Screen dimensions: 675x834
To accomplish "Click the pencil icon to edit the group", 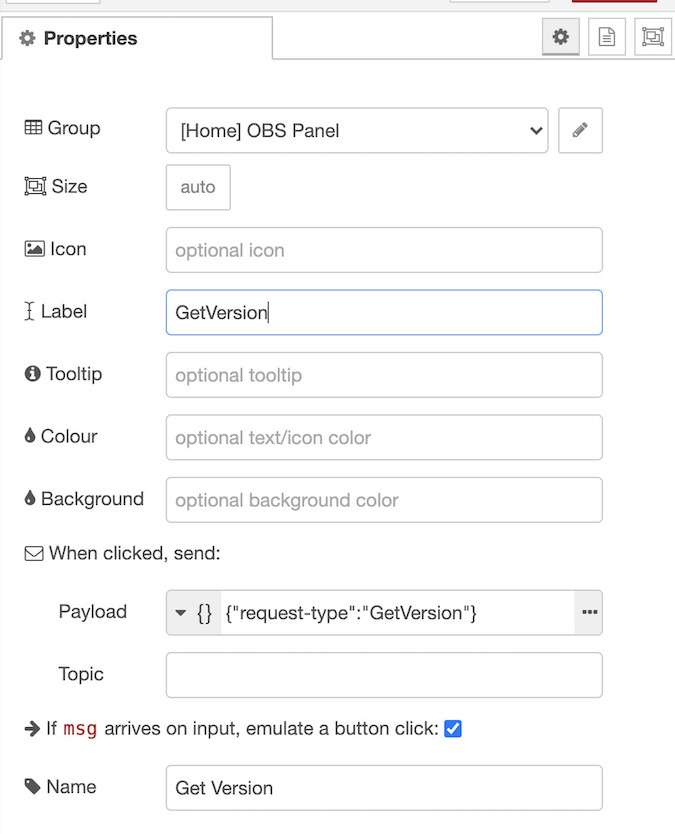I will (x=581, y=130).
